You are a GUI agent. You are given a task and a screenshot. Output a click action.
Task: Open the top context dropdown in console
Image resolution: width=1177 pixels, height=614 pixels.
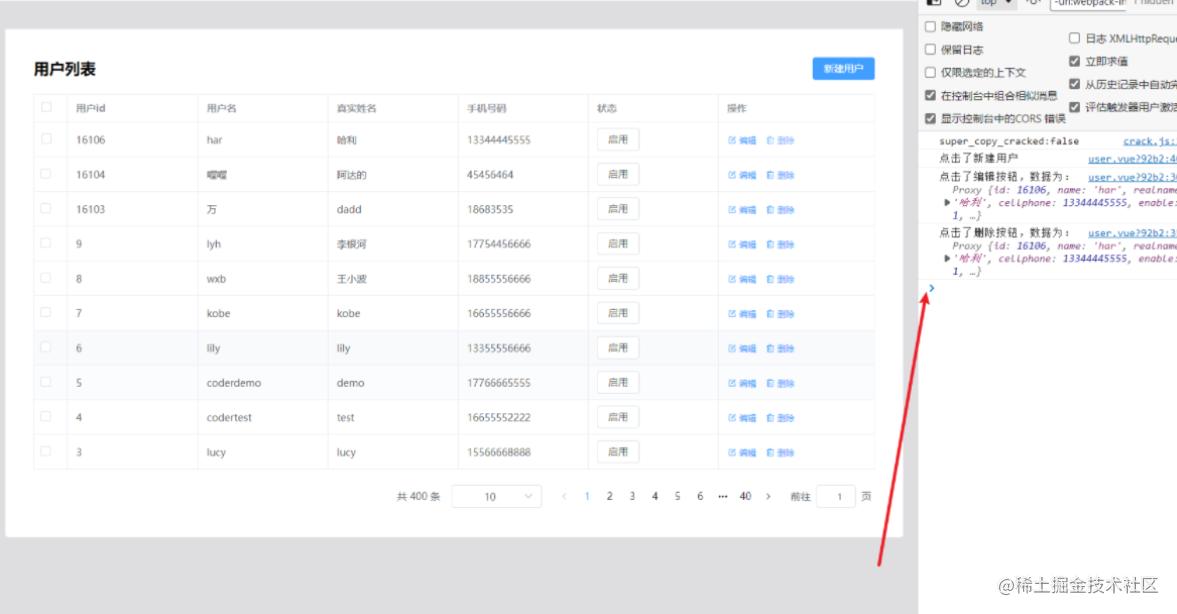click(x=997, y=3)
